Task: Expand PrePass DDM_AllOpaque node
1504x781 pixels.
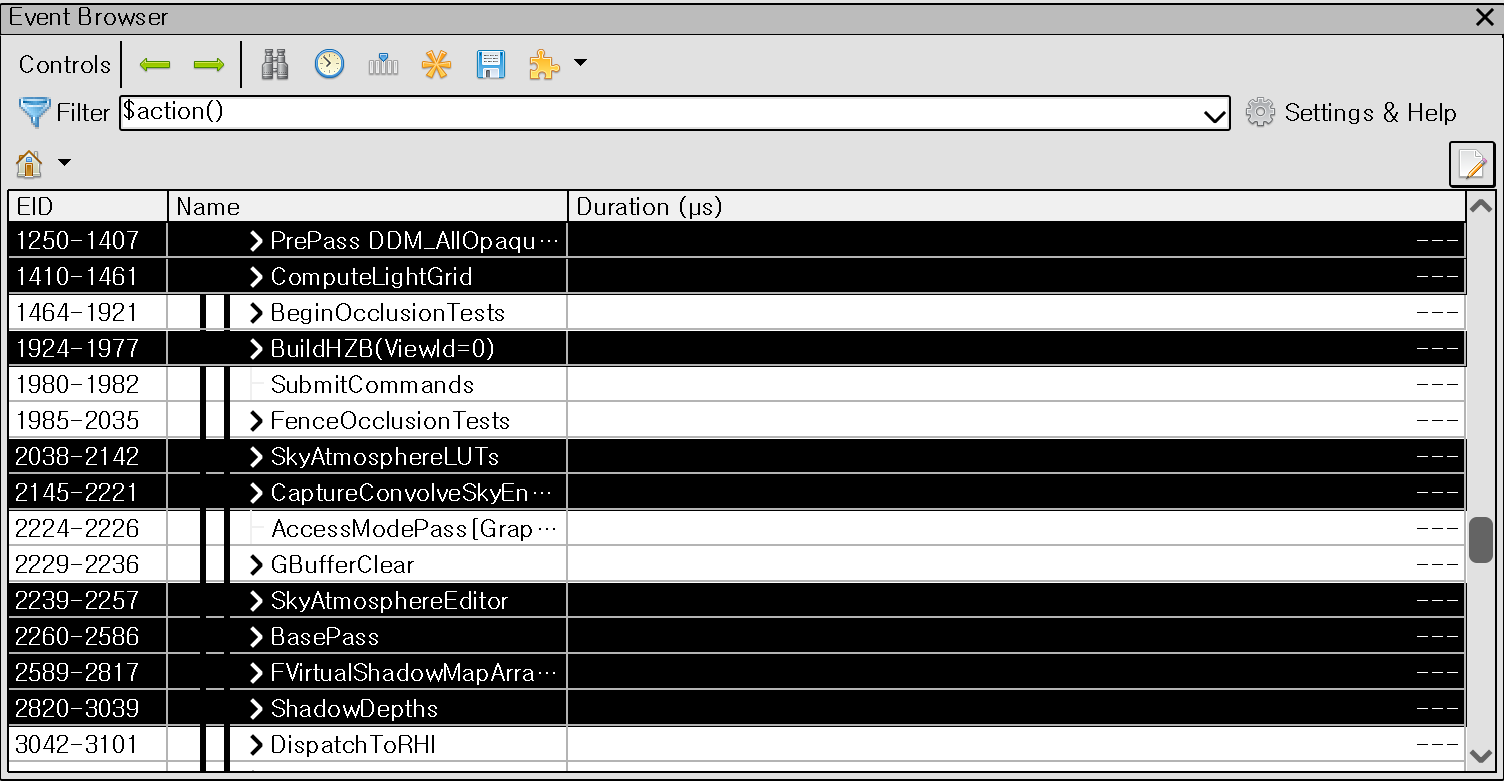Action: [x=256, y=241]
